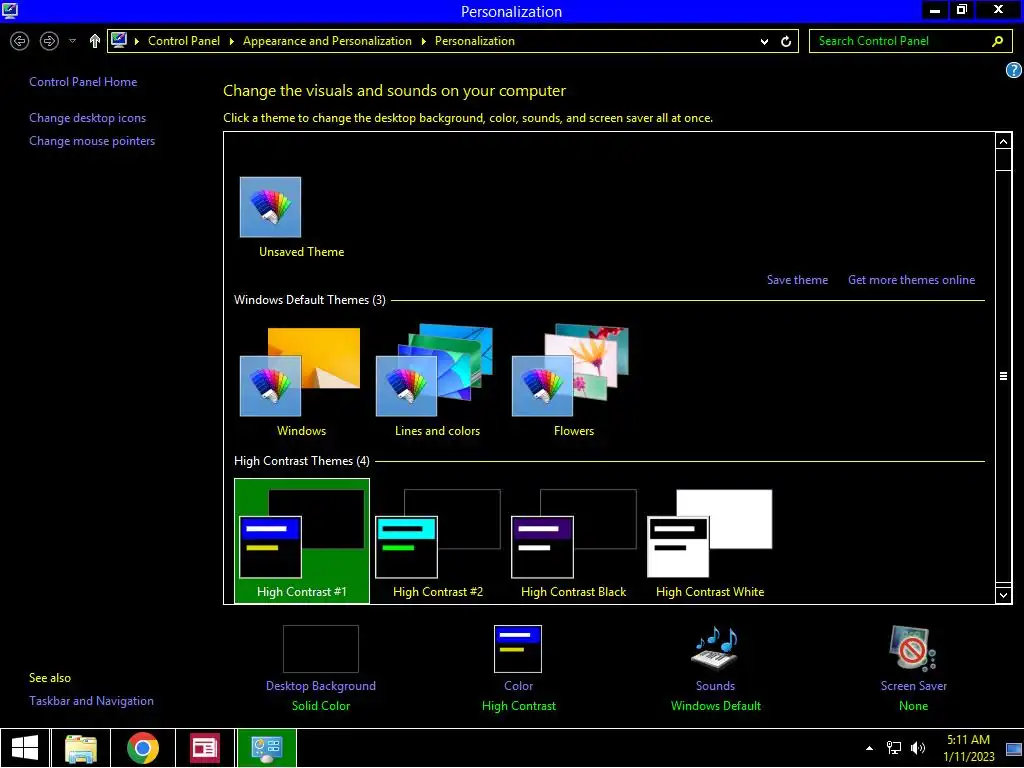The width and height of the screenshot is (1024, 768).
Task: Open the Screen Saver icon
Action: 913,648
